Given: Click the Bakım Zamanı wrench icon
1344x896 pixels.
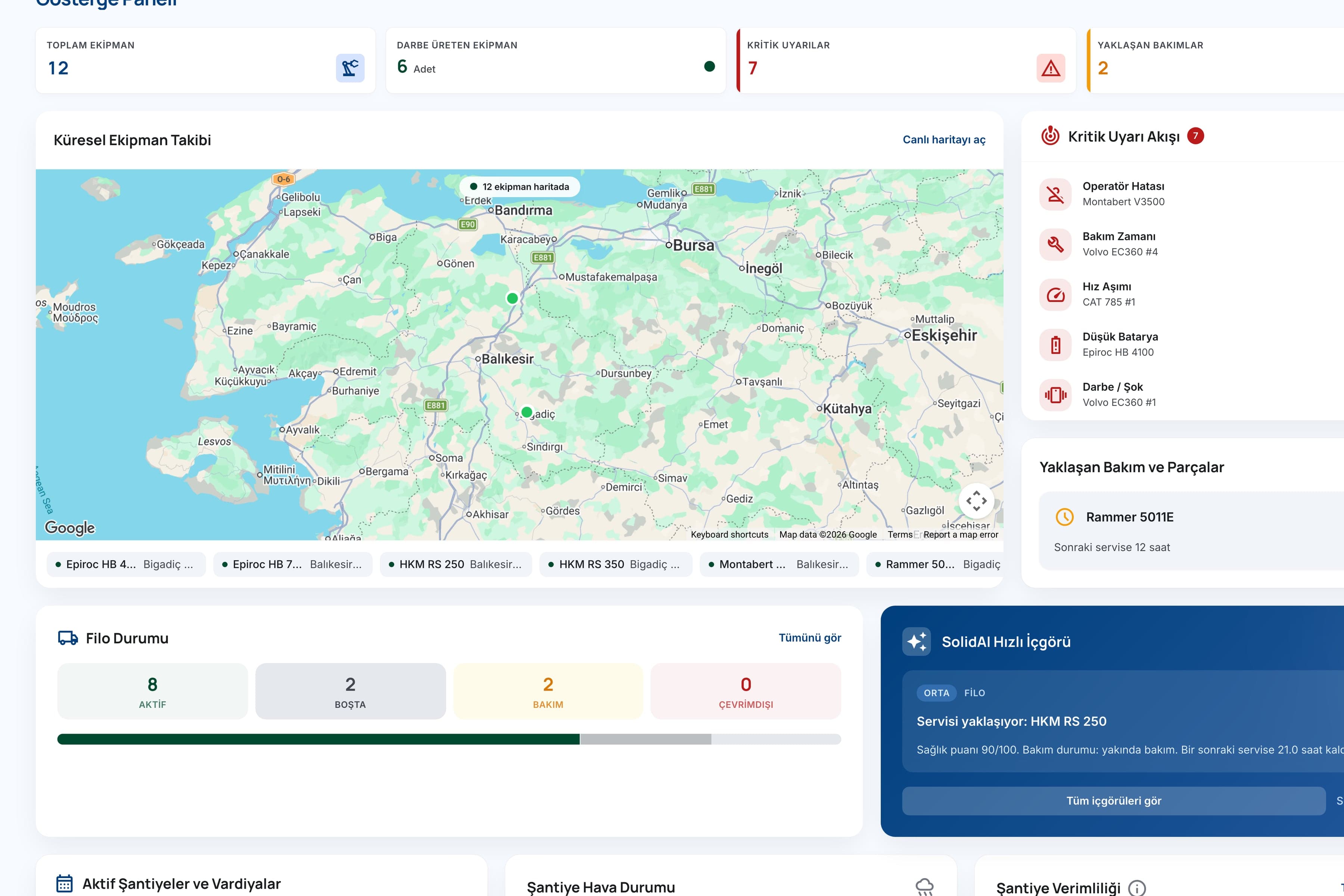Looking at the screenshot, I should 1055,245.
